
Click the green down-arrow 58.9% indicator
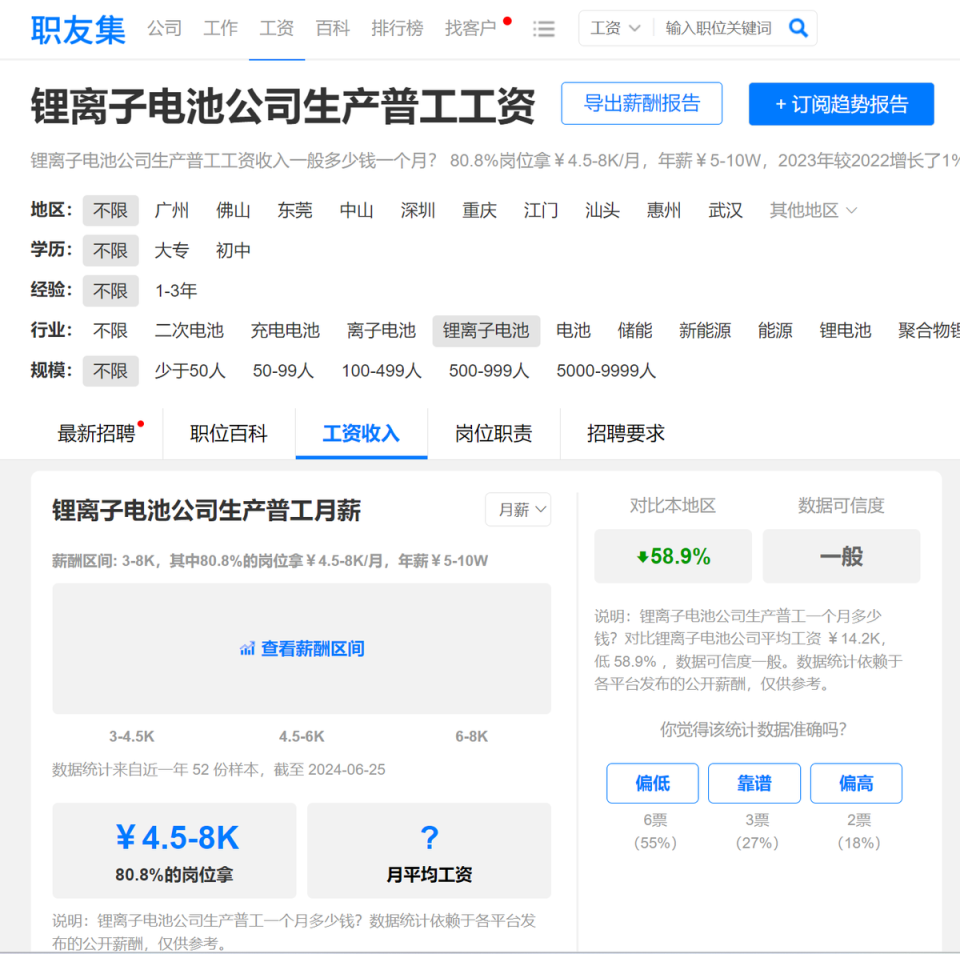pos(673,556)
